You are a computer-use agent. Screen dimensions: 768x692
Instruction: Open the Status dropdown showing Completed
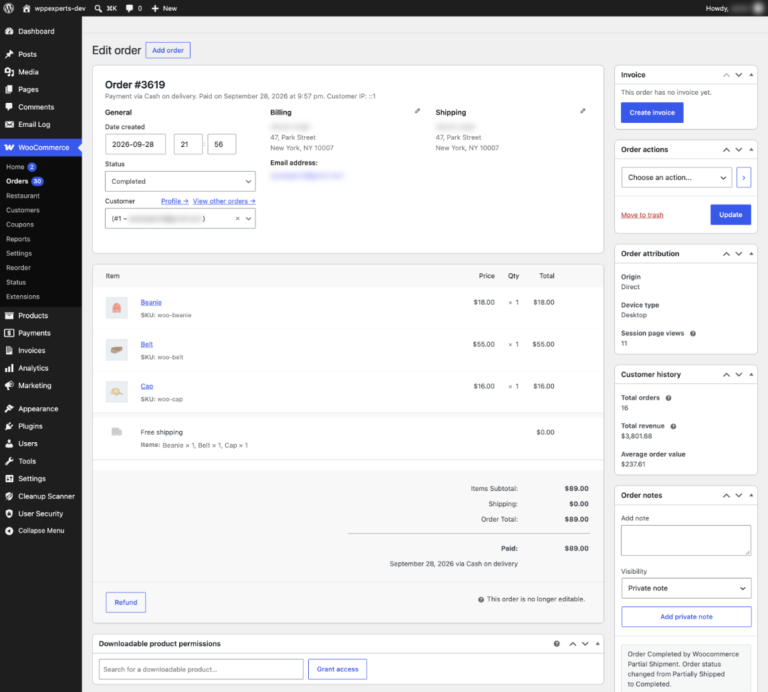[180, 181]
